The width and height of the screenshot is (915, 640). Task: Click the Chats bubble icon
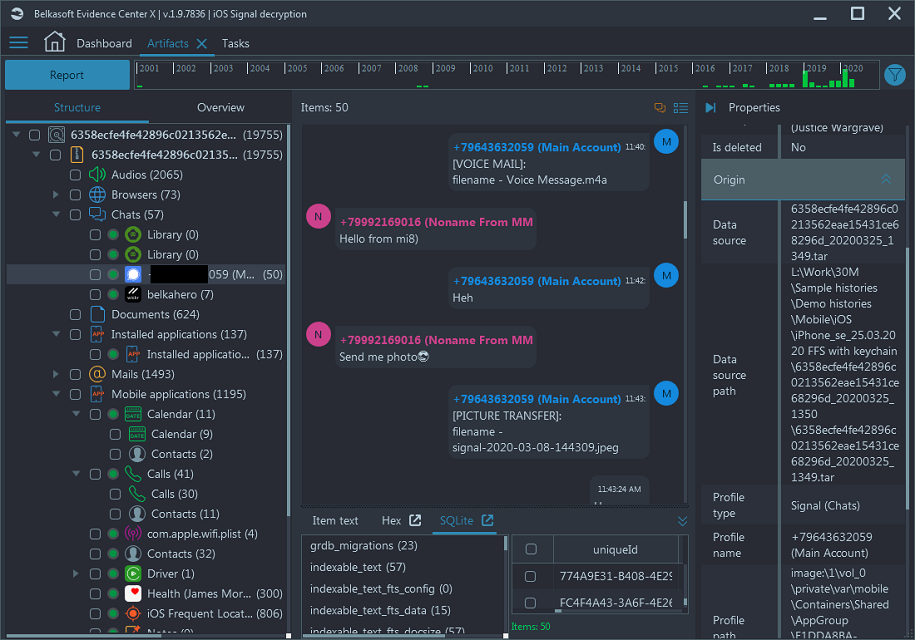click(x=97, y=214)
